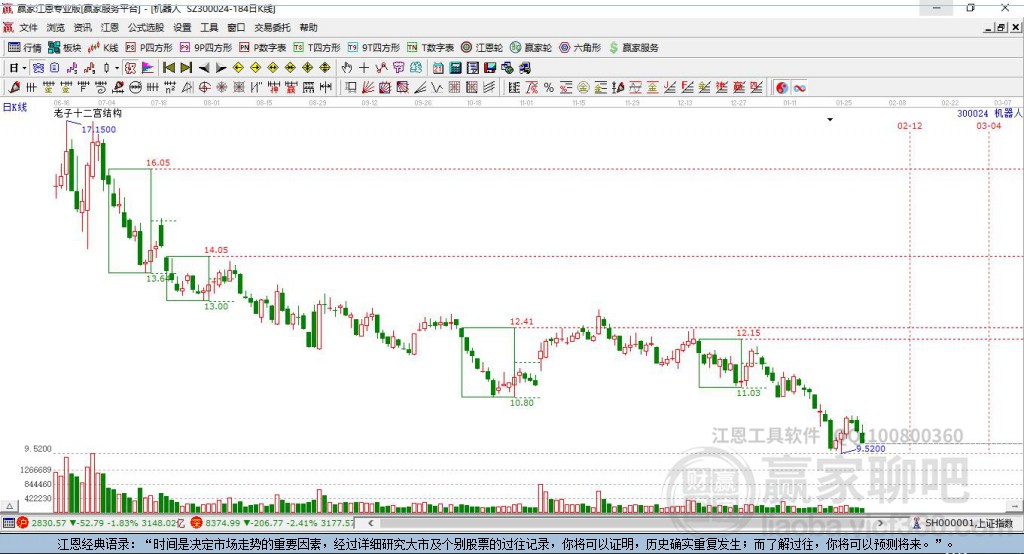Open the 板块 sector view

pyautogui.click(x=64, y=48)
